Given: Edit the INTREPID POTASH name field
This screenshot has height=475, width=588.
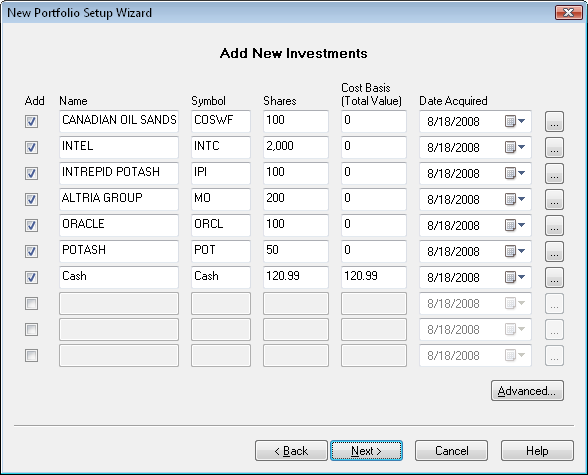Looking at the screenshot, I should pyautogui.click(x=119, y=173).
